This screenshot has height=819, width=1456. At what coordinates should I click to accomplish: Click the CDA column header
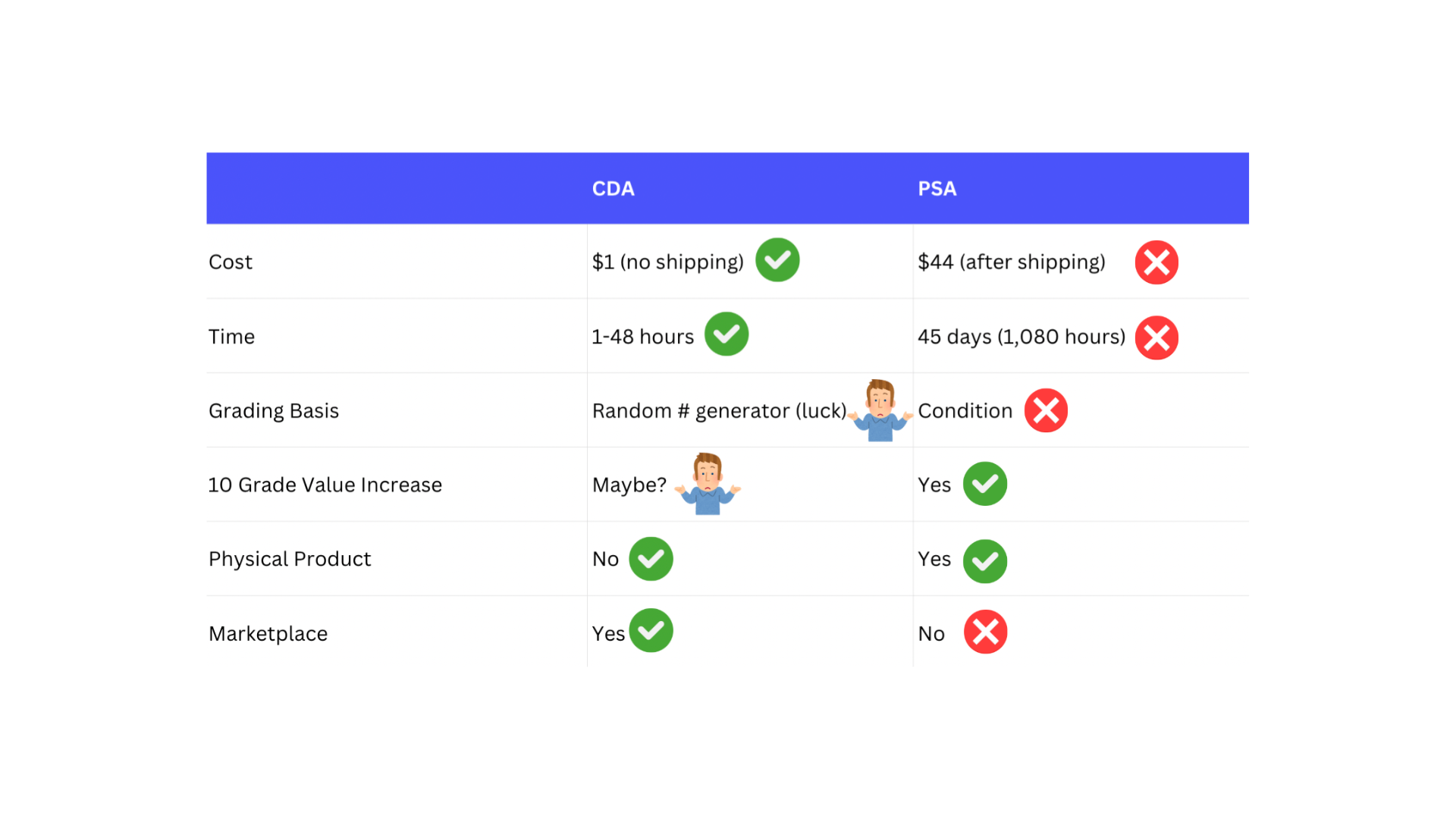coord(613,189)
